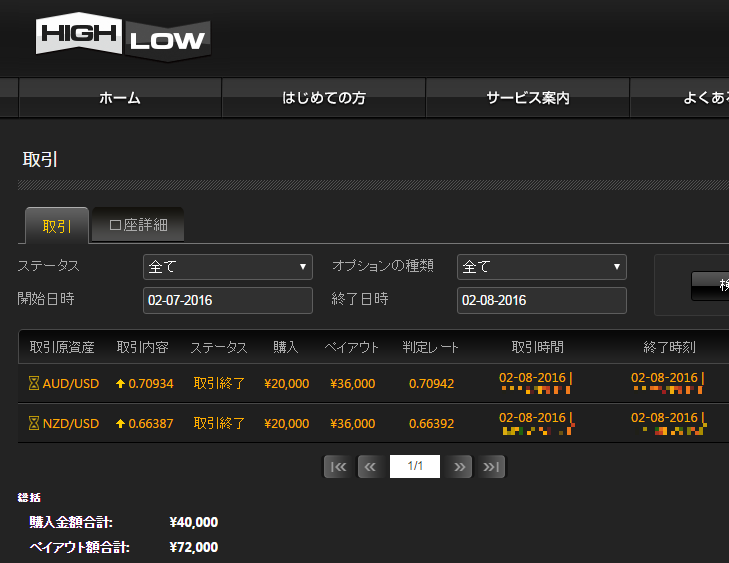Viewport: 729px width, 563px height.
Task: Click the search button beside filters
Action: tap(710, 286)
